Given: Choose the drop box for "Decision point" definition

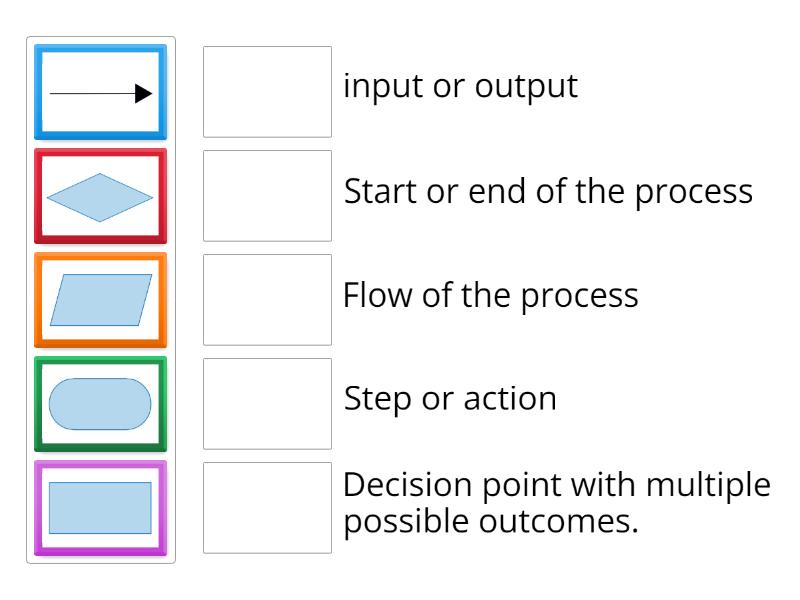Looking at the screenshot, I should [267, 508].
